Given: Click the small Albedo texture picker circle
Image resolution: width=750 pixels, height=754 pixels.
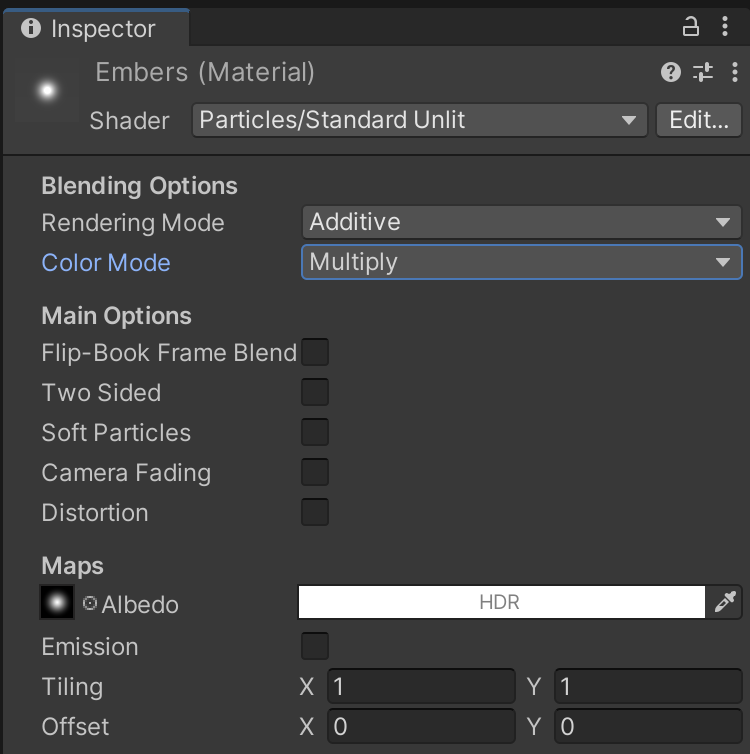Looking at the screenshot, I should tap(90, 603).
